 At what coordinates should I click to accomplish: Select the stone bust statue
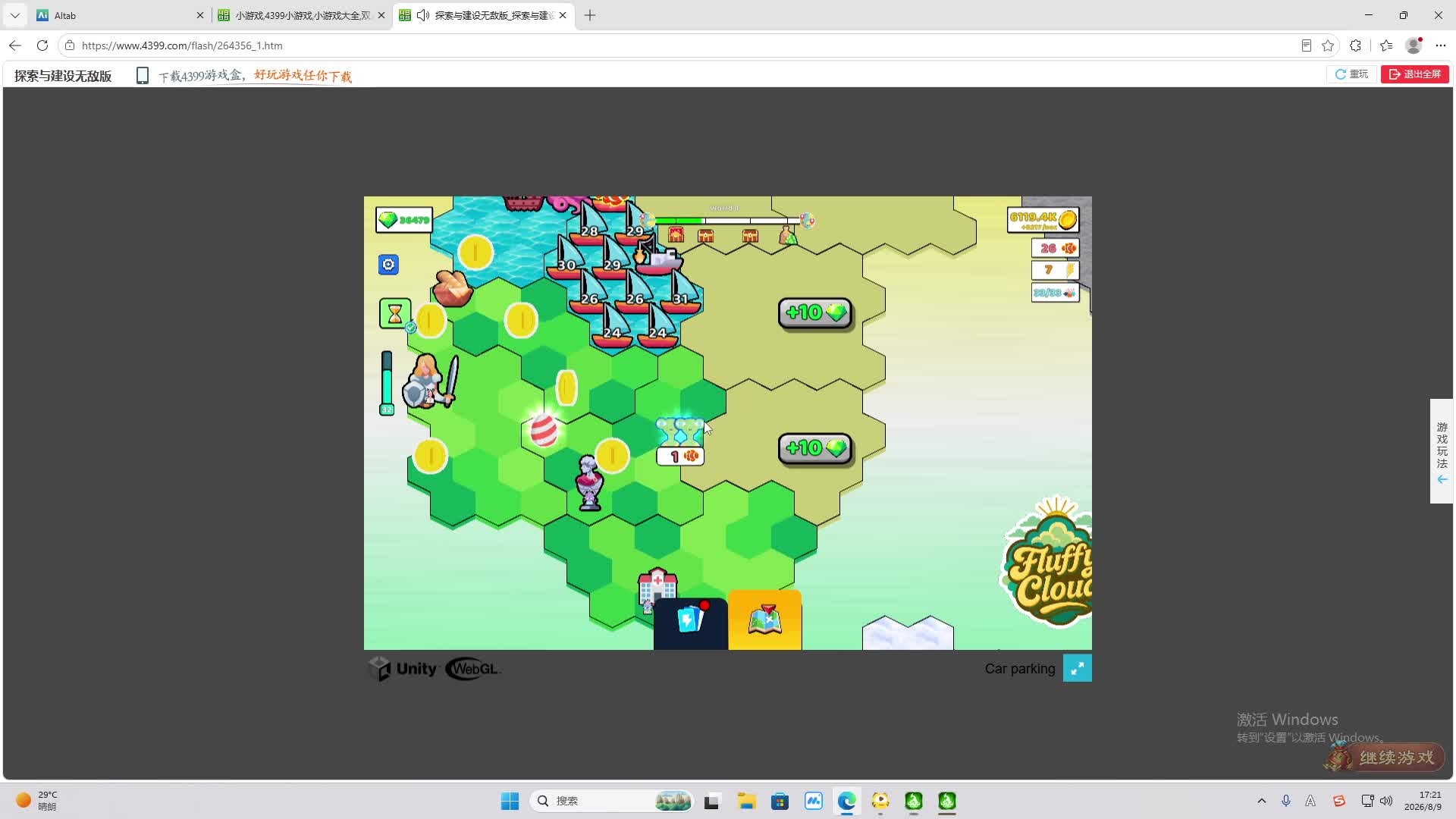(589, 482)
